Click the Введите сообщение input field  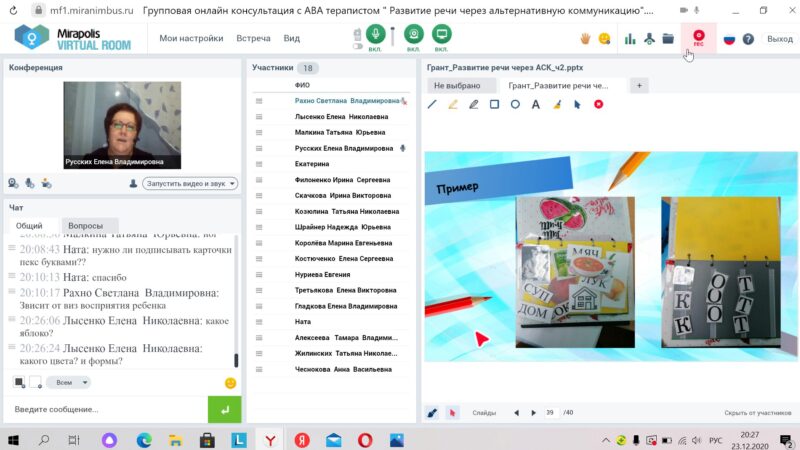[x=106, y=409]
